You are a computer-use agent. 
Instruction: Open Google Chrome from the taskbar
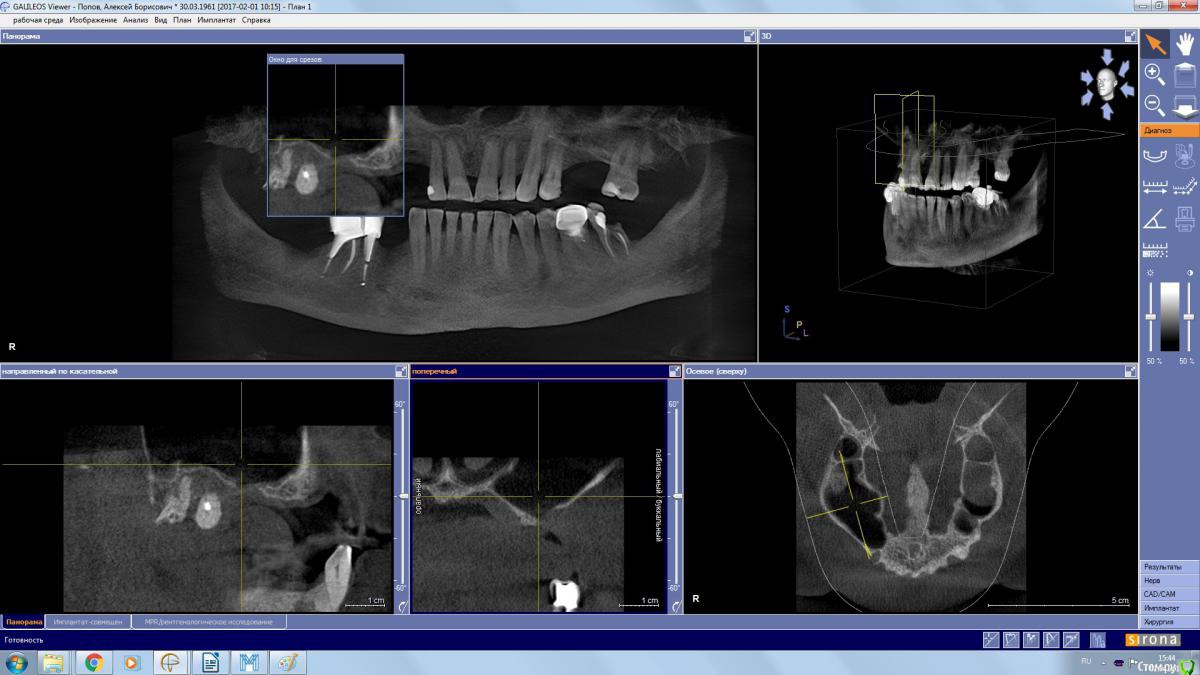(x=94, y=662)
